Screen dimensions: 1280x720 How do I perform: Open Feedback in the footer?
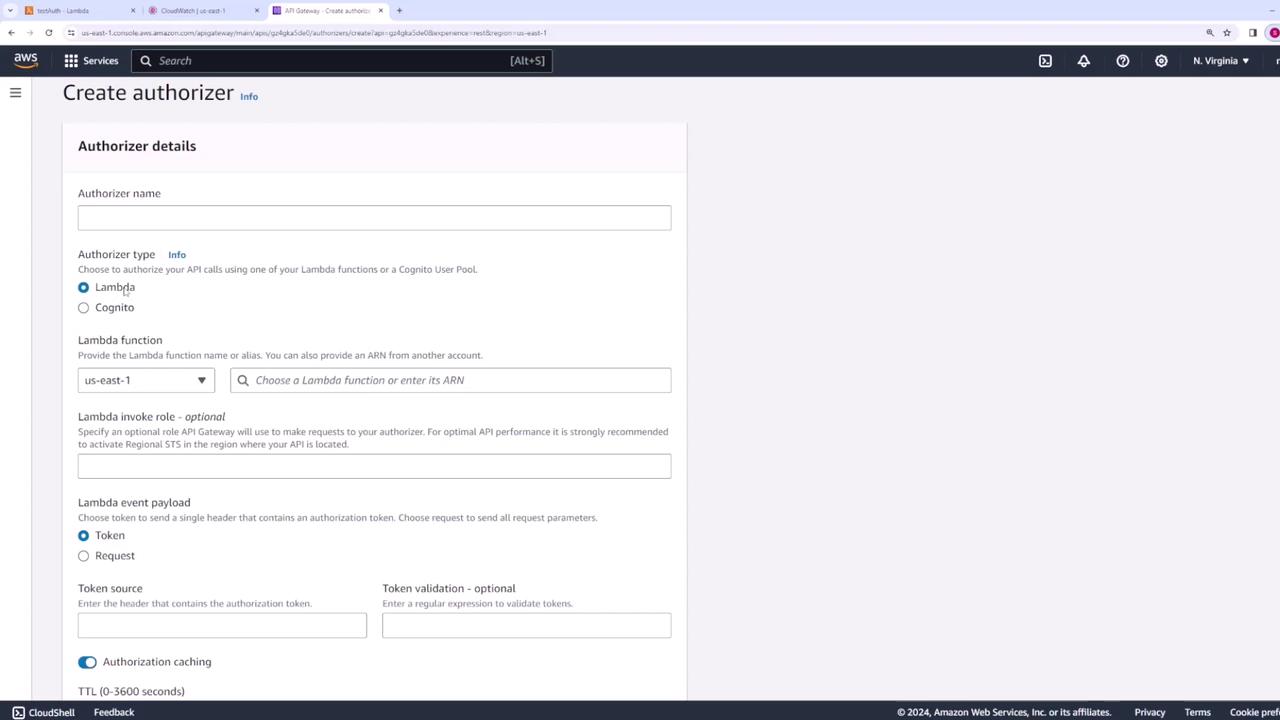(x=114, y=712)
